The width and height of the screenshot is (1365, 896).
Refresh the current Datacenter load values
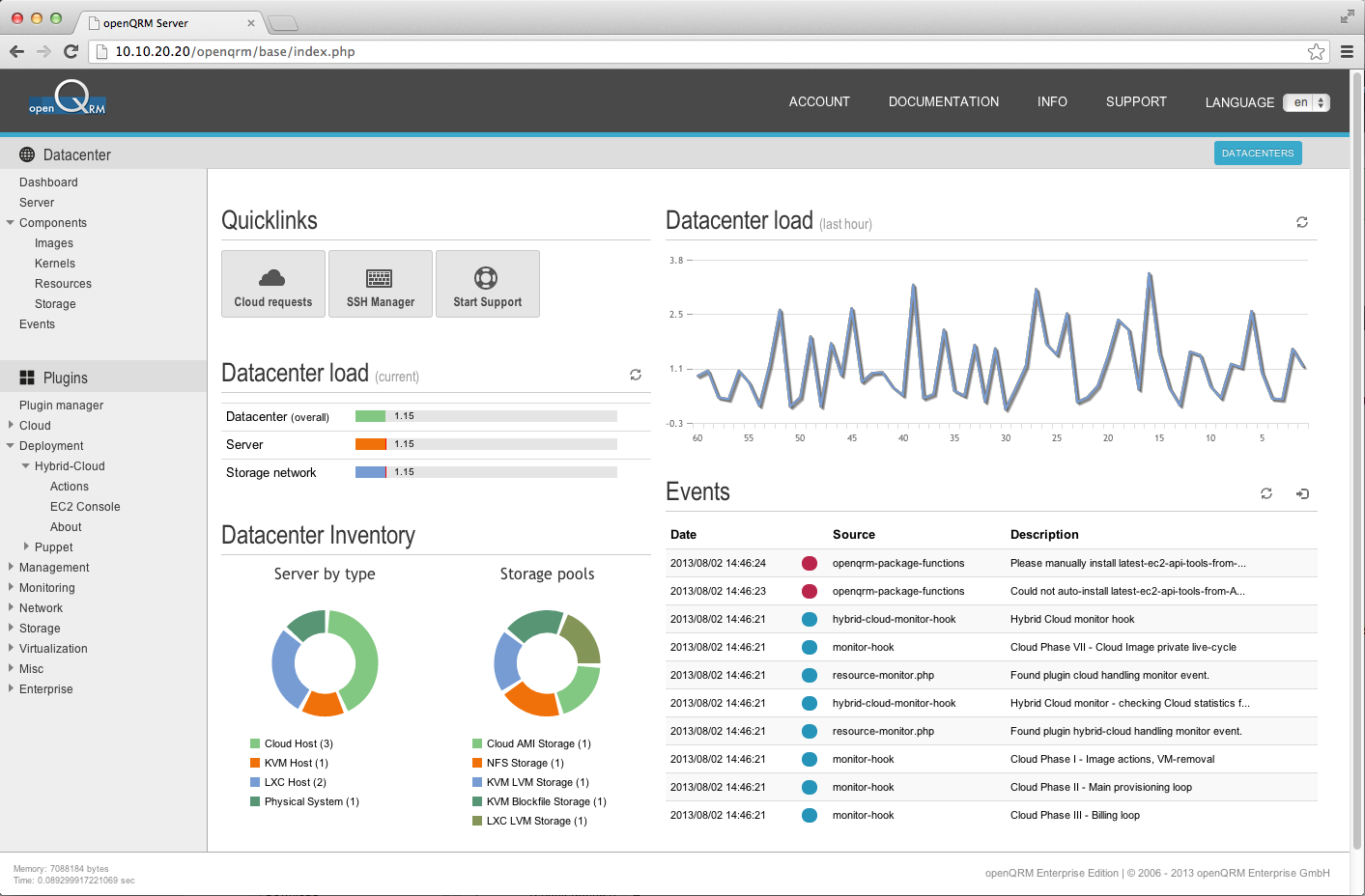tap(635, 375)
